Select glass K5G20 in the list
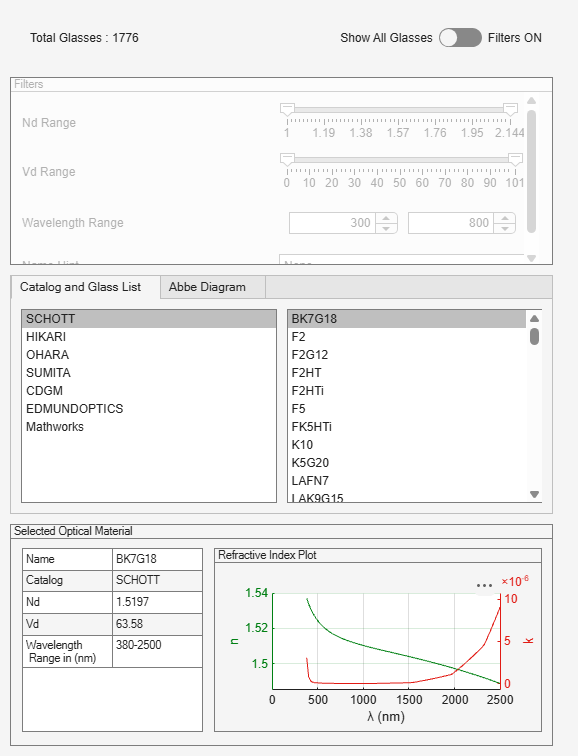578x756 pixels. click(407, 463)
